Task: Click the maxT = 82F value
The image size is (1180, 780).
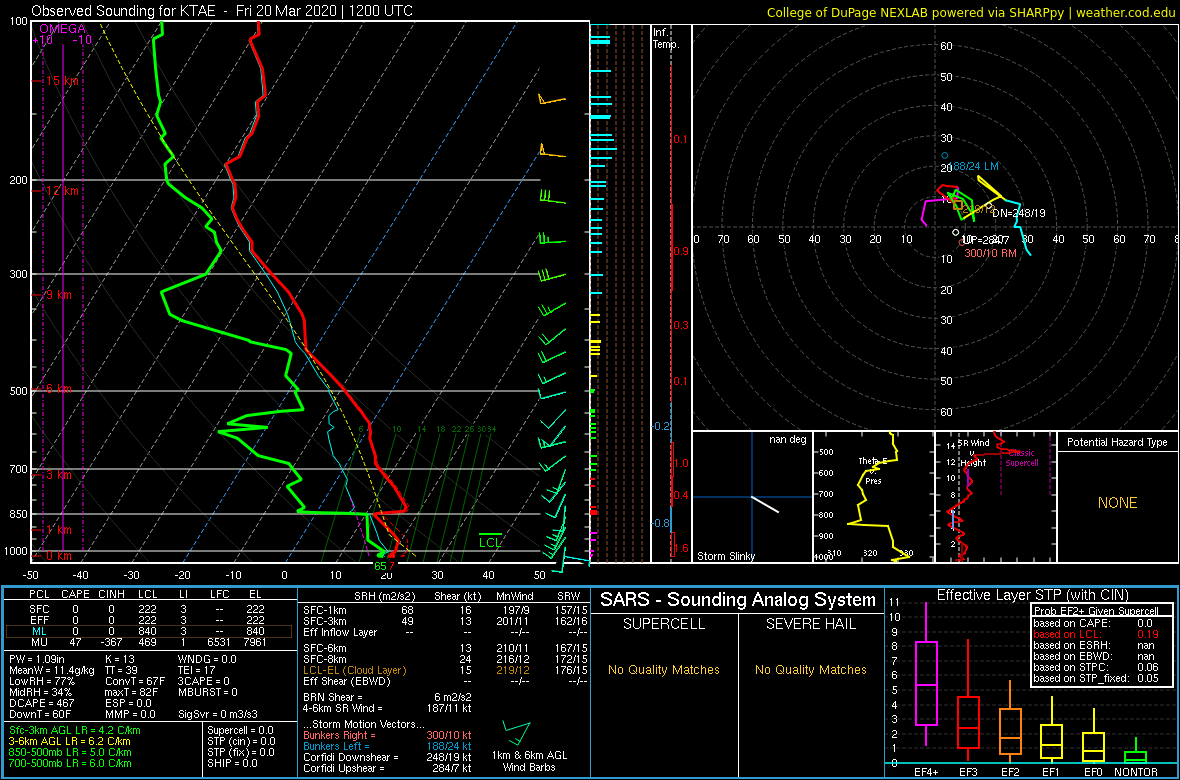Action: pyautogui.click(x=137, y=692)
